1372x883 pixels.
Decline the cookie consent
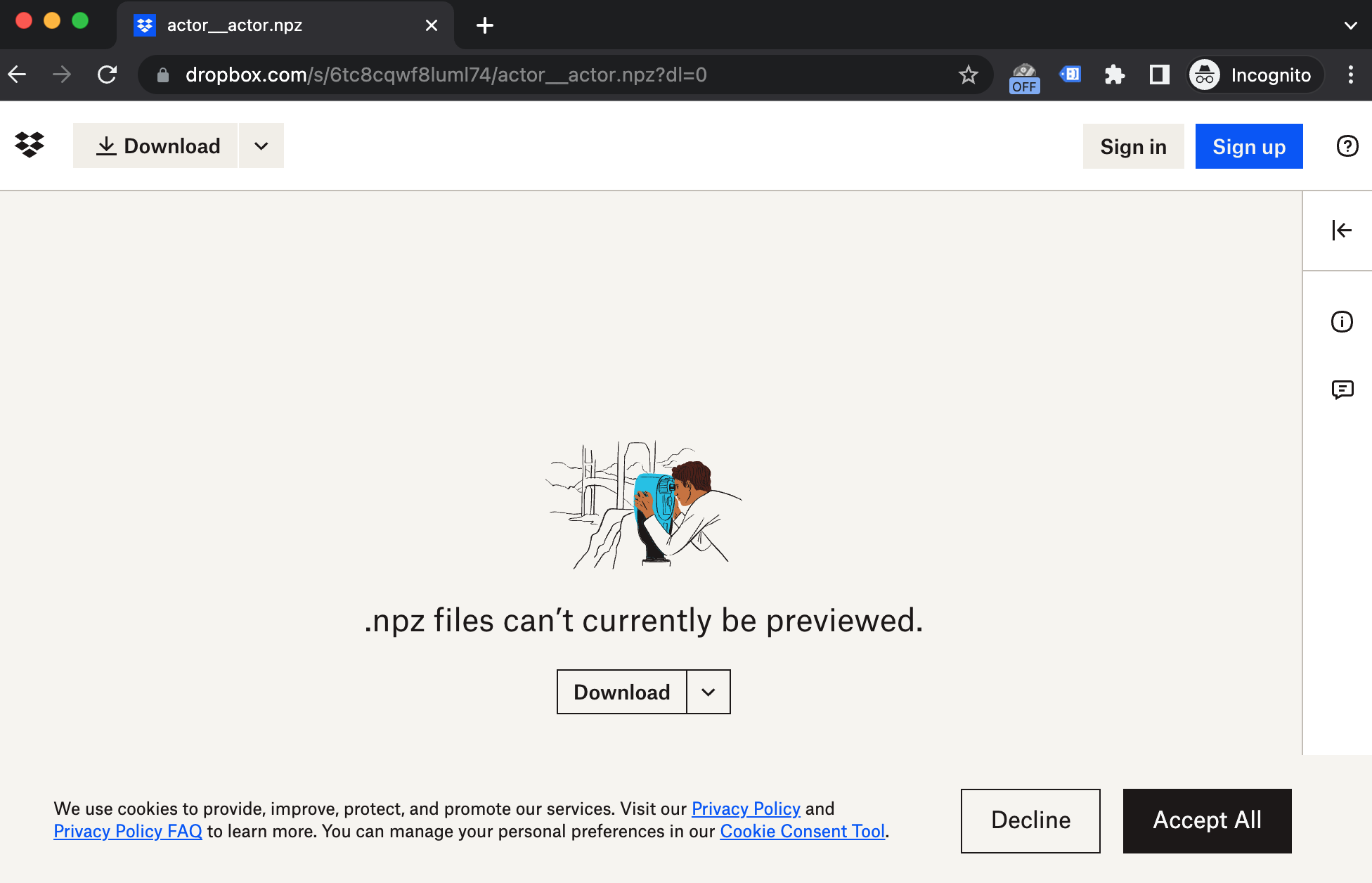click(1030, 820)
